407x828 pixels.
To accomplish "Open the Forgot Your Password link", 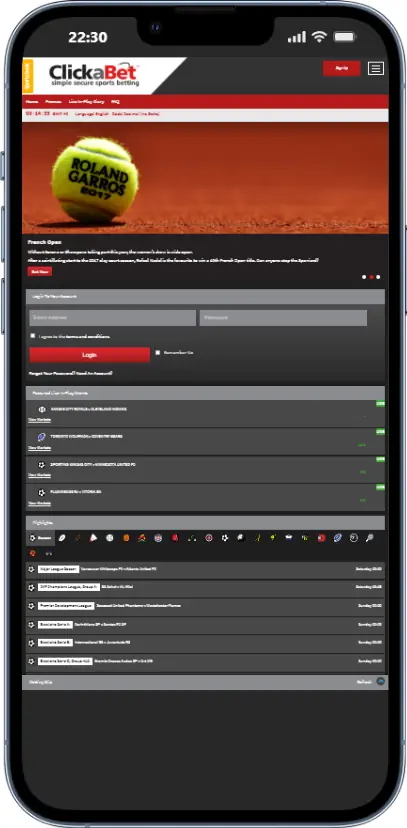I will (51, 373).
